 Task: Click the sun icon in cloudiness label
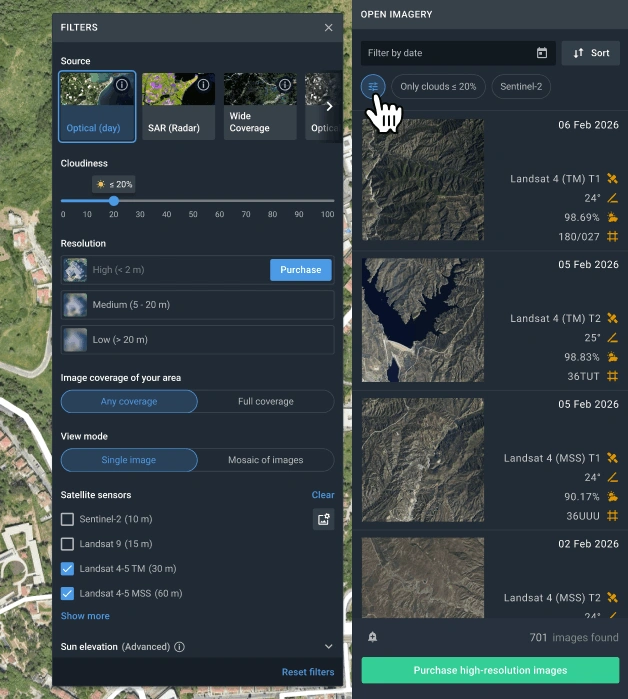pyautogui.click(x=101, y=184)
